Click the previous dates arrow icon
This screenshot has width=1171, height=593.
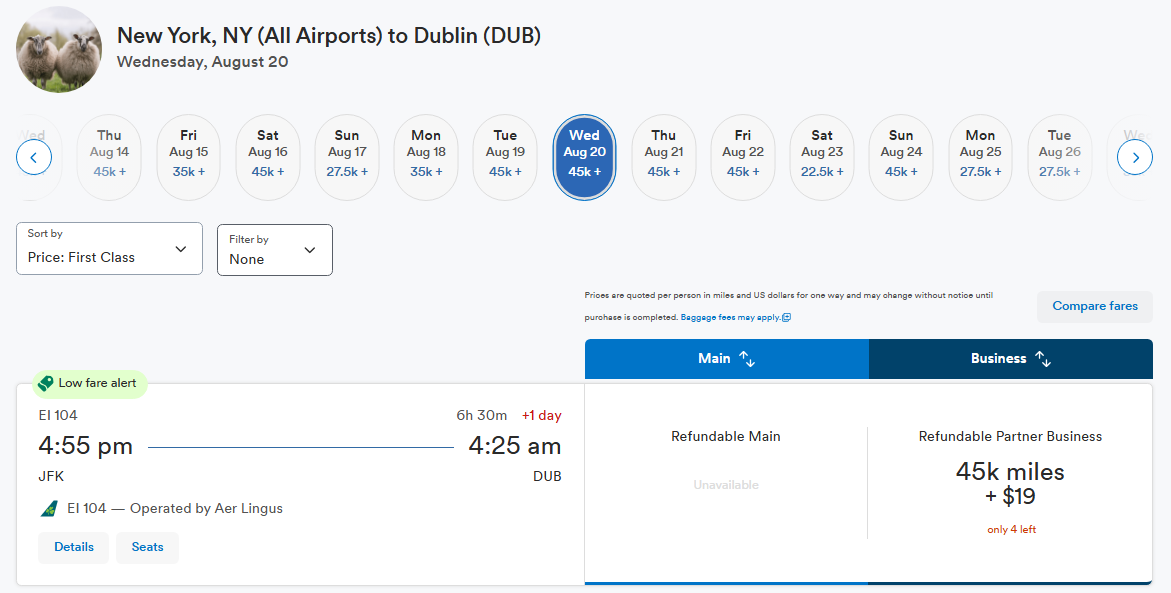[34, 158]
